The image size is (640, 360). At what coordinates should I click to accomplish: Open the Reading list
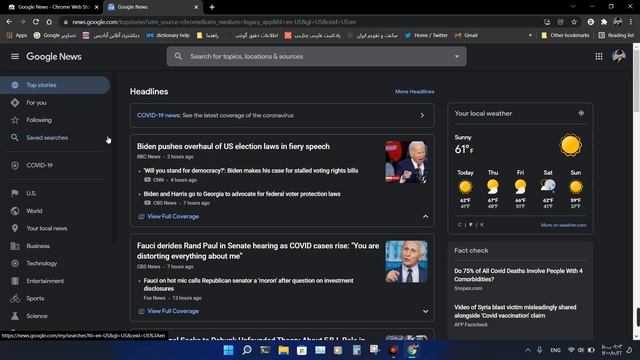[616, 36]
